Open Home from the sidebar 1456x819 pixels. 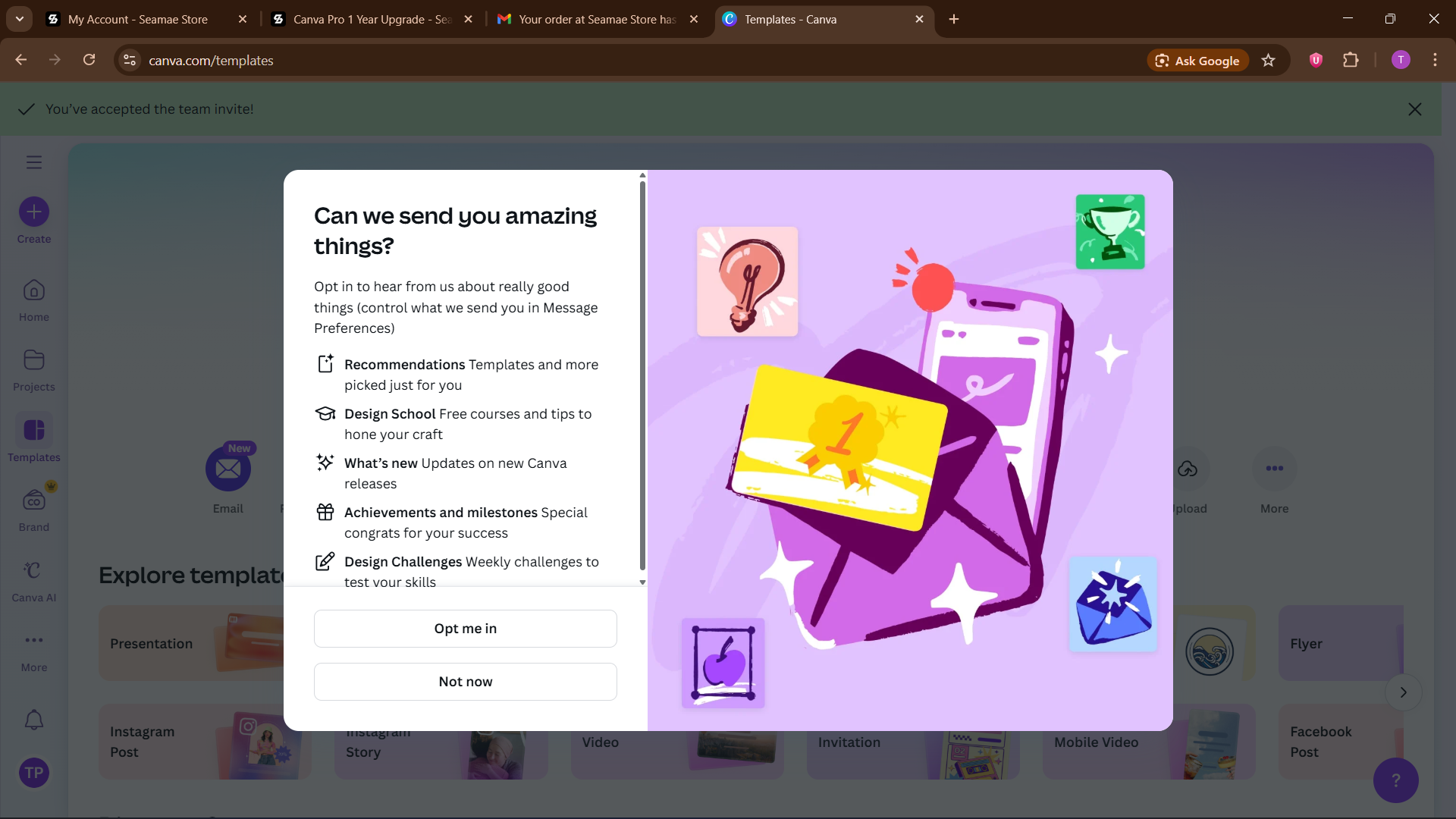pos(34,291)
